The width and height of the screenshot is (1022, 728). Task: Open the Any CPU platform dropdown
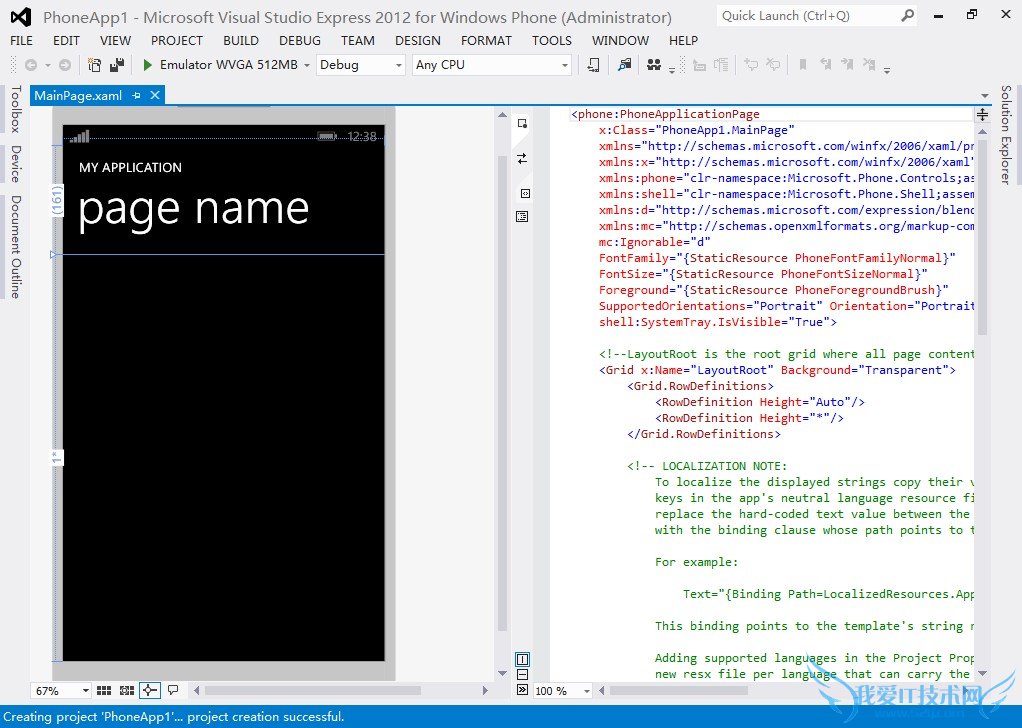(x=491, y=65)
